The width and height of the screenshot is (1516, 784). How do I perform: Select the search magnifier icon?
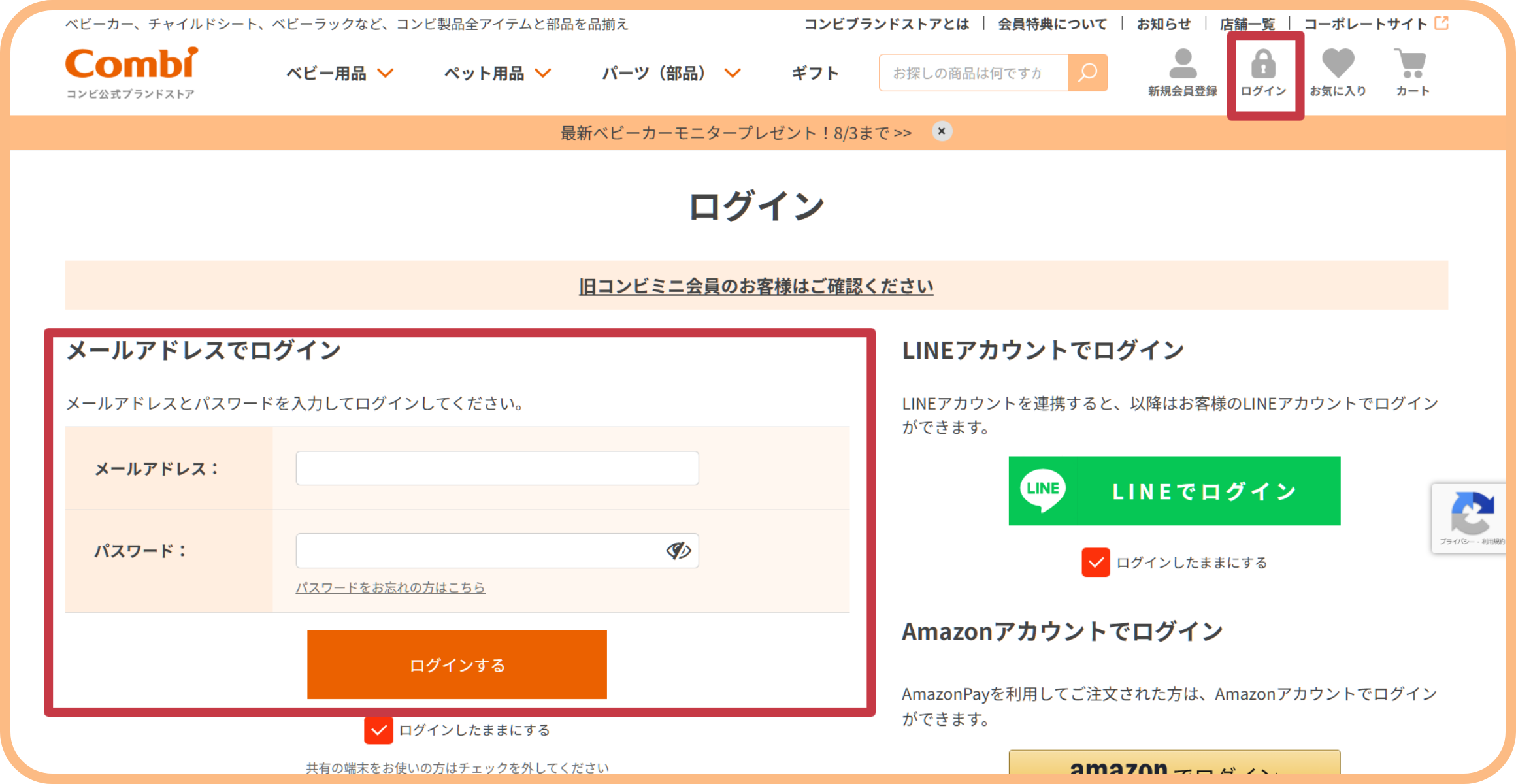point(1087,72)
